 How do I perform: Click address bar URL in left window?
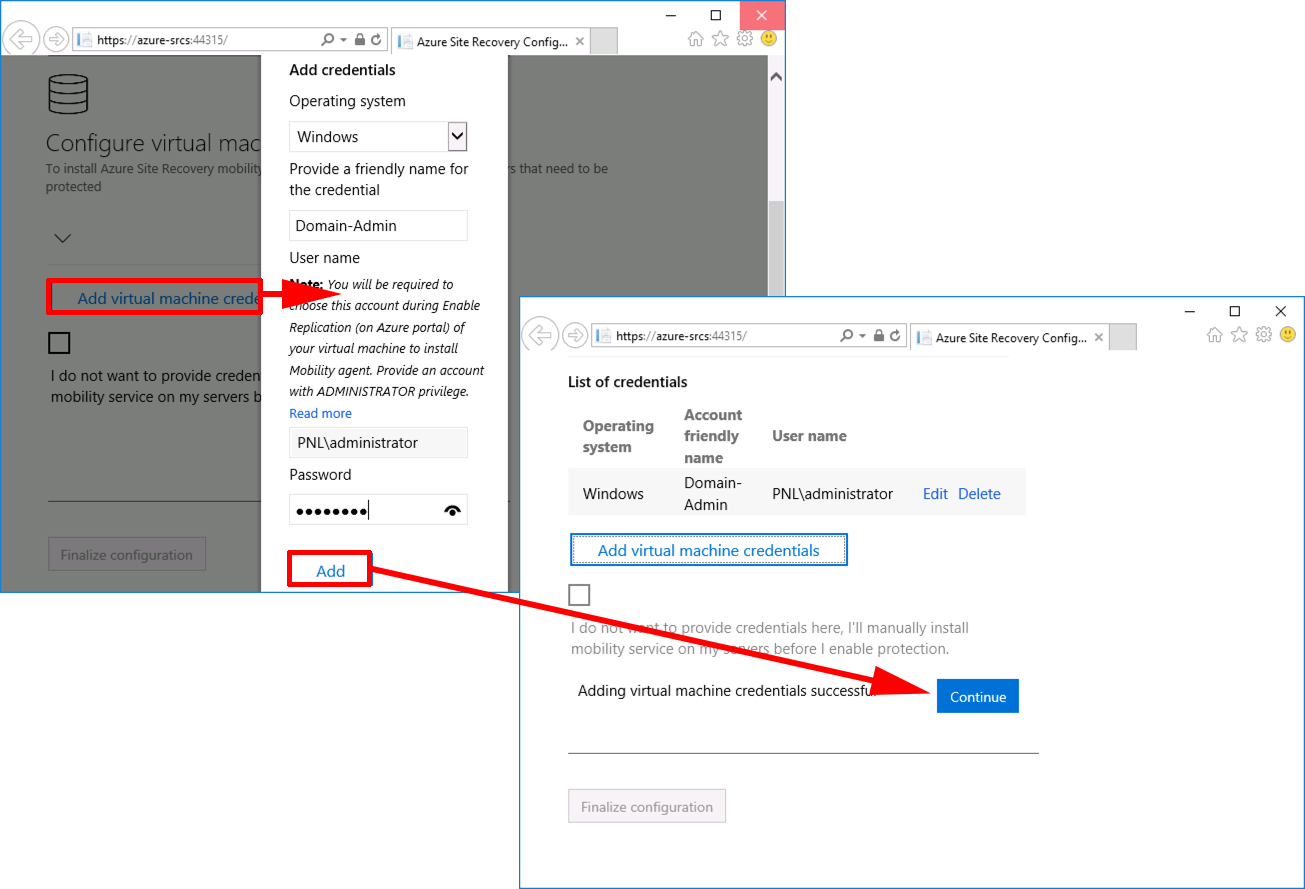tap(162, 40)
